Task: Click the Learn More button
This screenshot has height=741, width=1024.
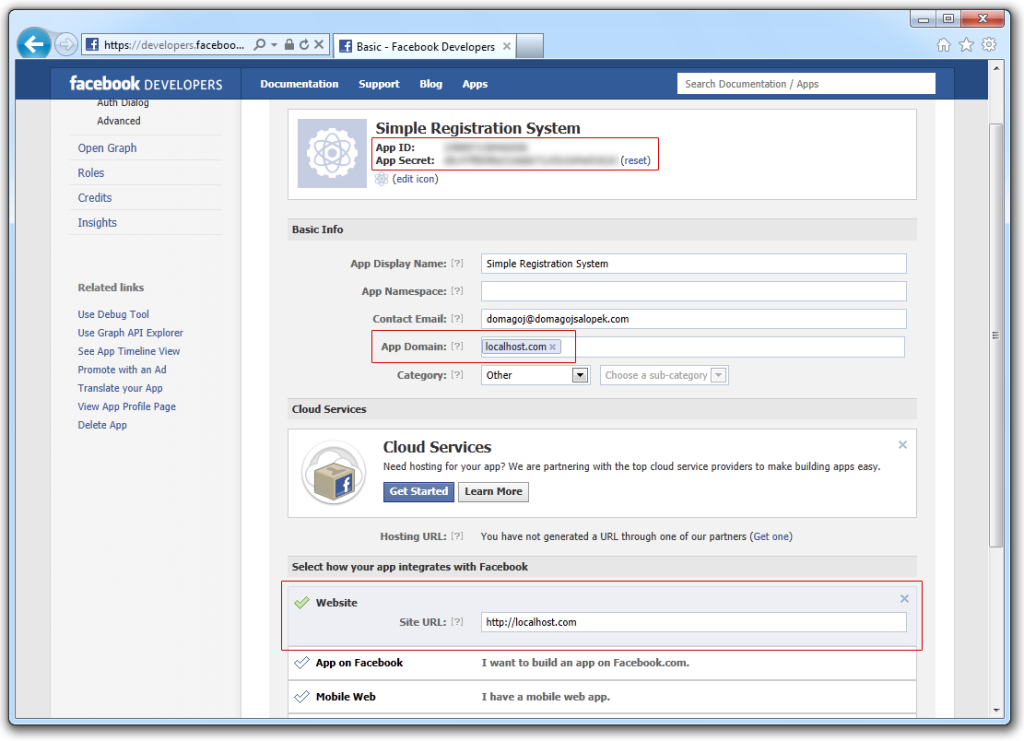Action: tap(494, 492)
